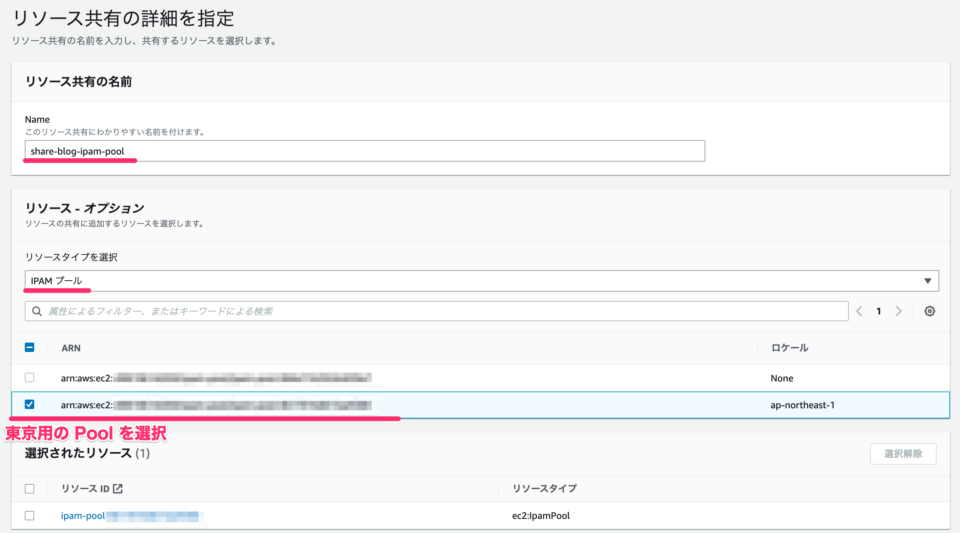This screenshot has width=960, height=533.
Task: Click the resource filter search field
Action: click(x=437, y=311)
